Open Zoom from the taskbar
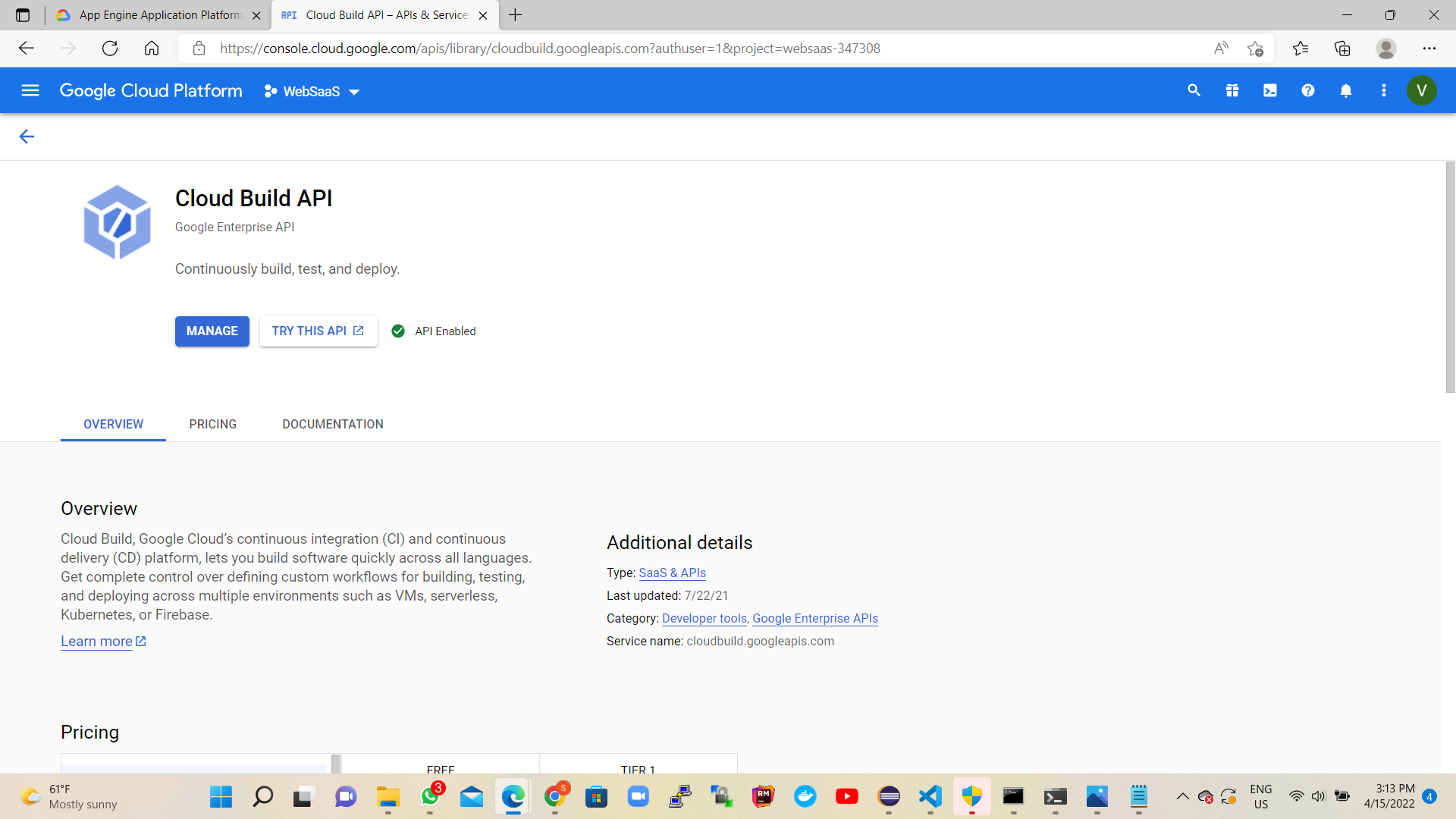 click(x=639, y=796)
